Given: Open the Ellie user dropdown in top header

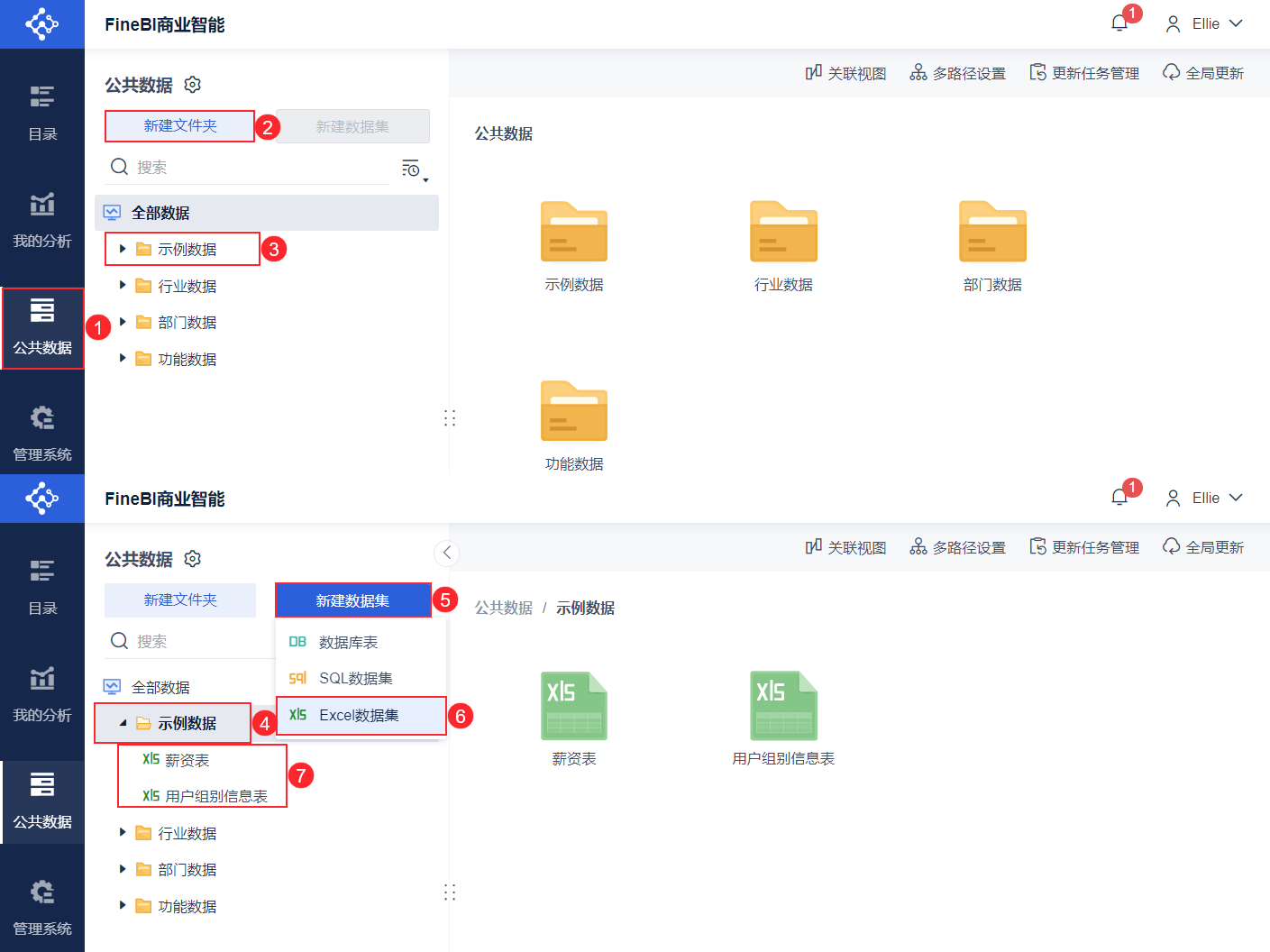Looking at the screenshot, I should (1204, 23).
